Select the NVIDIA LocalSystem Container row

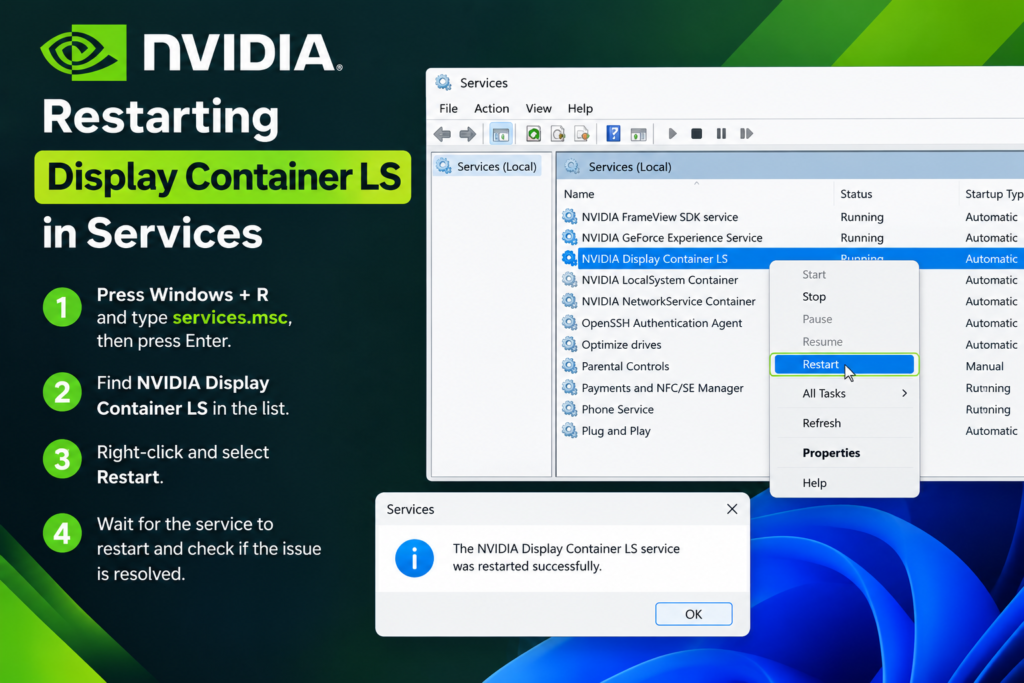click(x=664, y=280)
